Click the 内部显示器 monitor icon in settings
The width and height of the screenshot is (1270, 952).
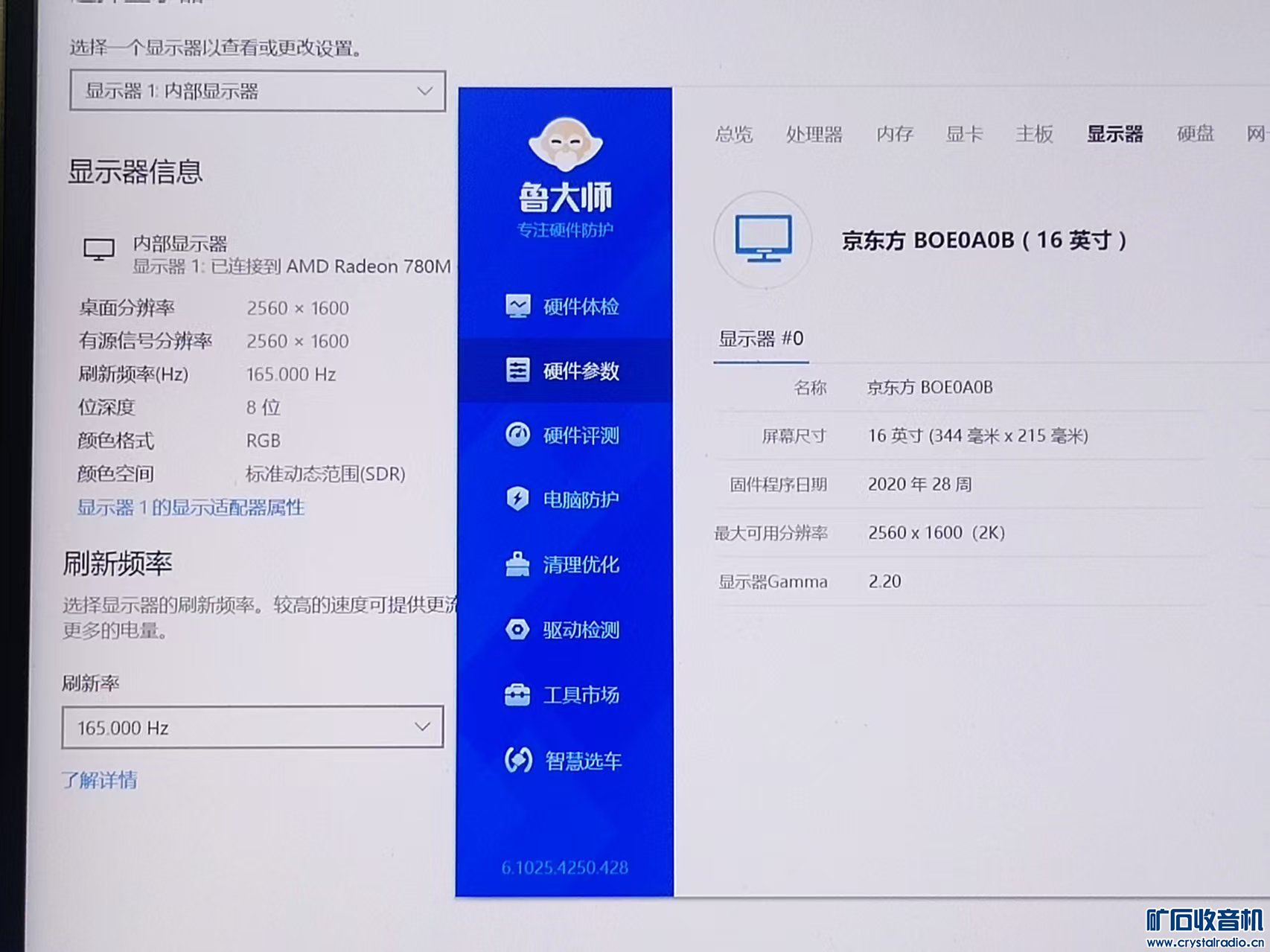[98, 250]
